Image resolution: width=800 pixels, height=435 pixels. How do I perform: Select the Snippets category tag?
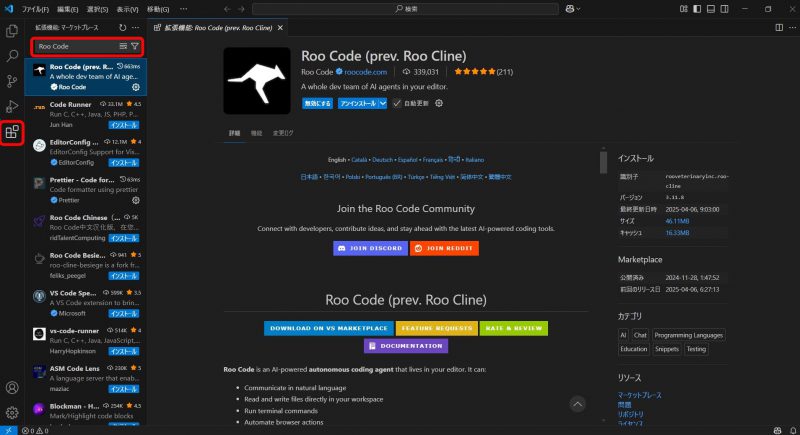(x=666, y=349)
